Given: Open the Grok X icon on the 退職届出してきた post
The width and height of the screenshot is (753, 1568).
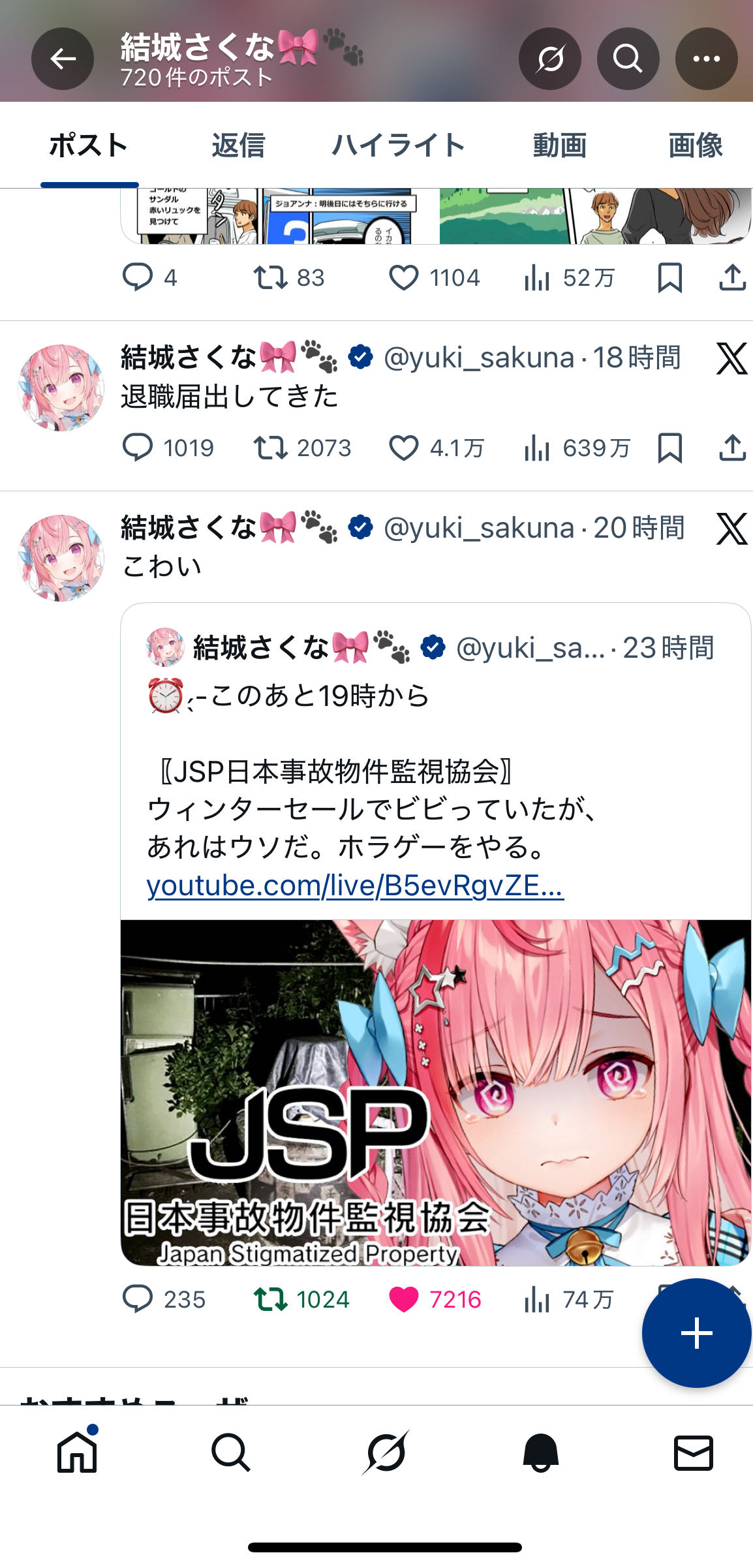Looking at the screenshot, I should [731, 358].
